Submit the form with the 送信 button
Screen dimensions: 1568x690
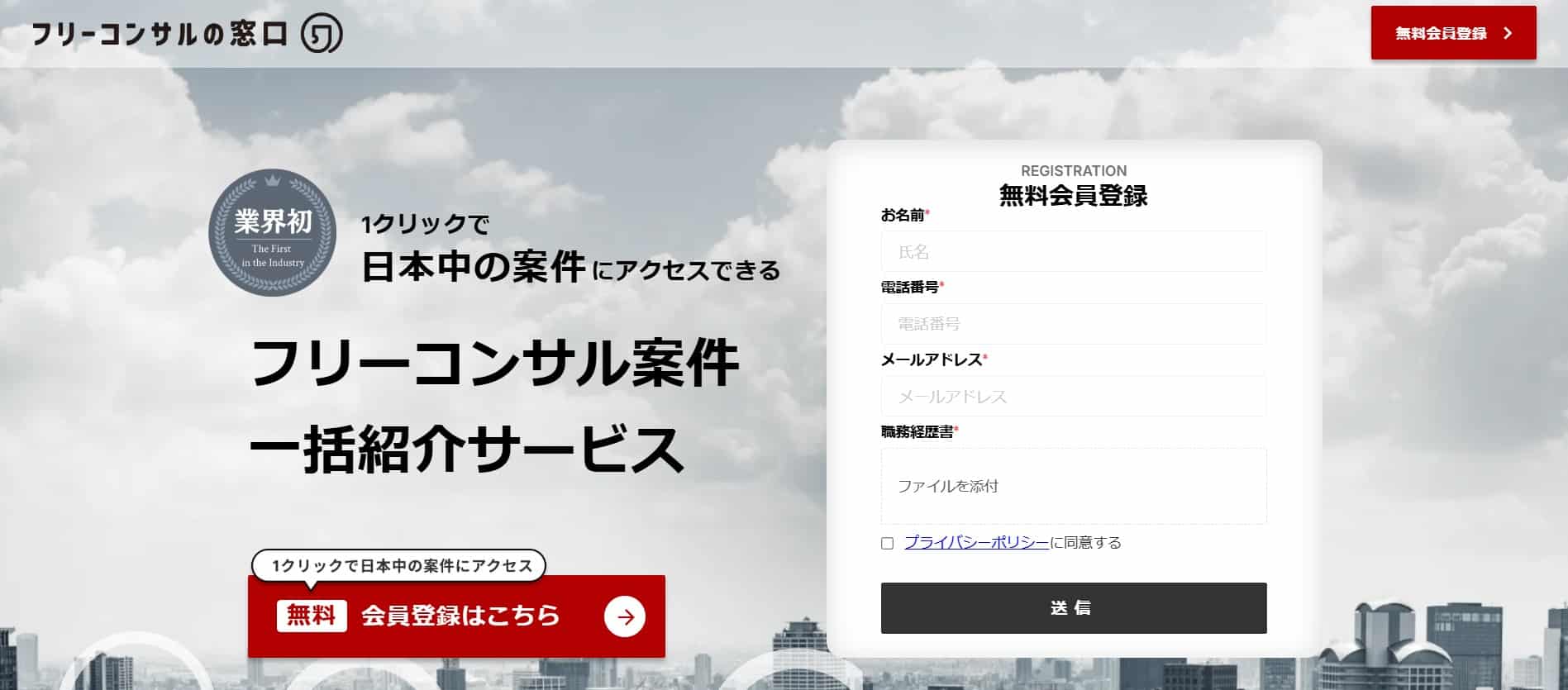(x=1073, y=608)
